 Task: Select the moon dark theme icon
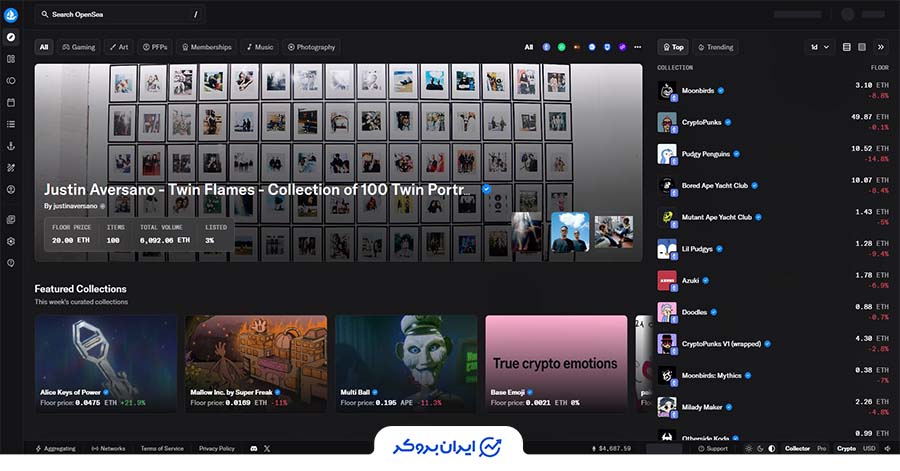coord(760,449)
